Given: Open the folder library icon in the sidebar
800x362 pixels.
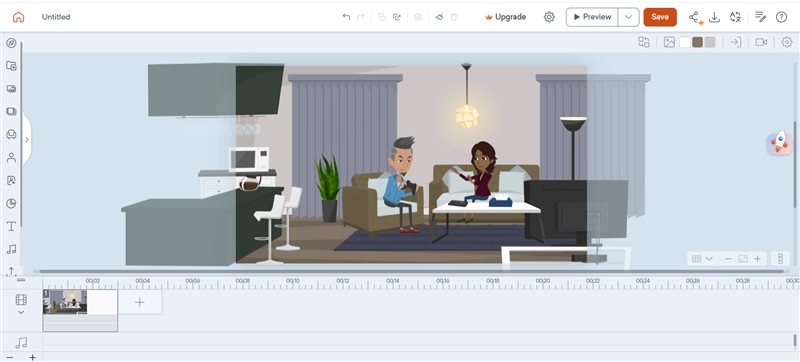Looking at the screenshot, I should point(11,66).
